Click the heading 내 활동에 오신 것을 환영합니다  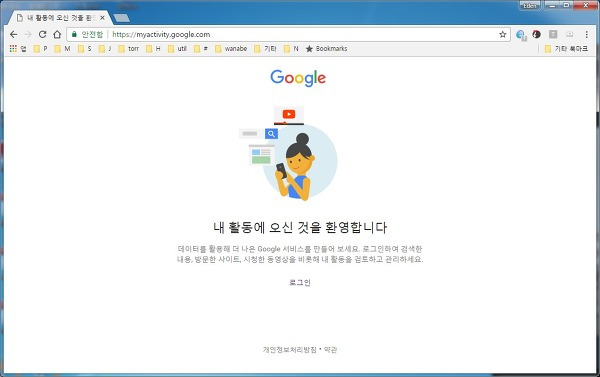coord(300,227)
